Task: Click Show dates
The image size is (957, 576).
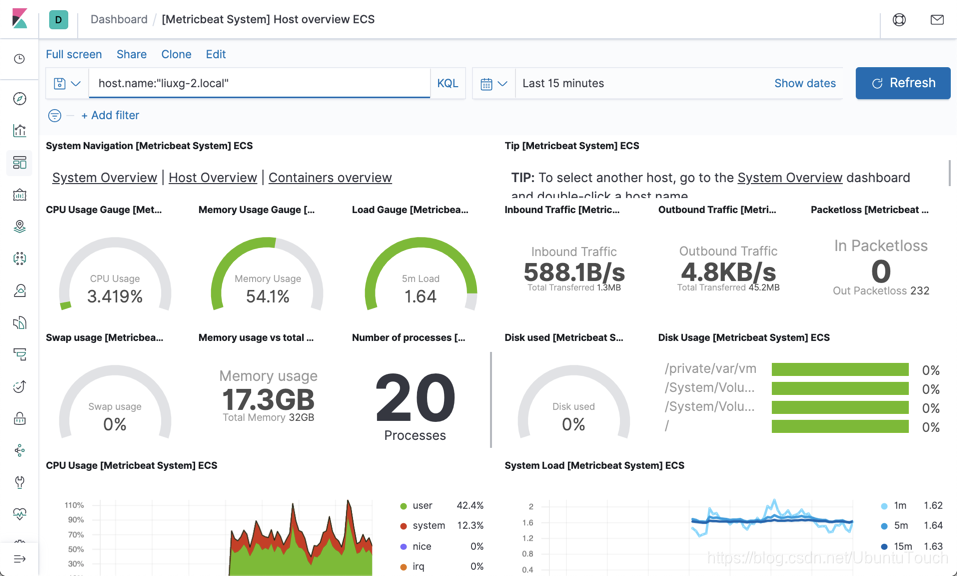Action: click(805, 84)
